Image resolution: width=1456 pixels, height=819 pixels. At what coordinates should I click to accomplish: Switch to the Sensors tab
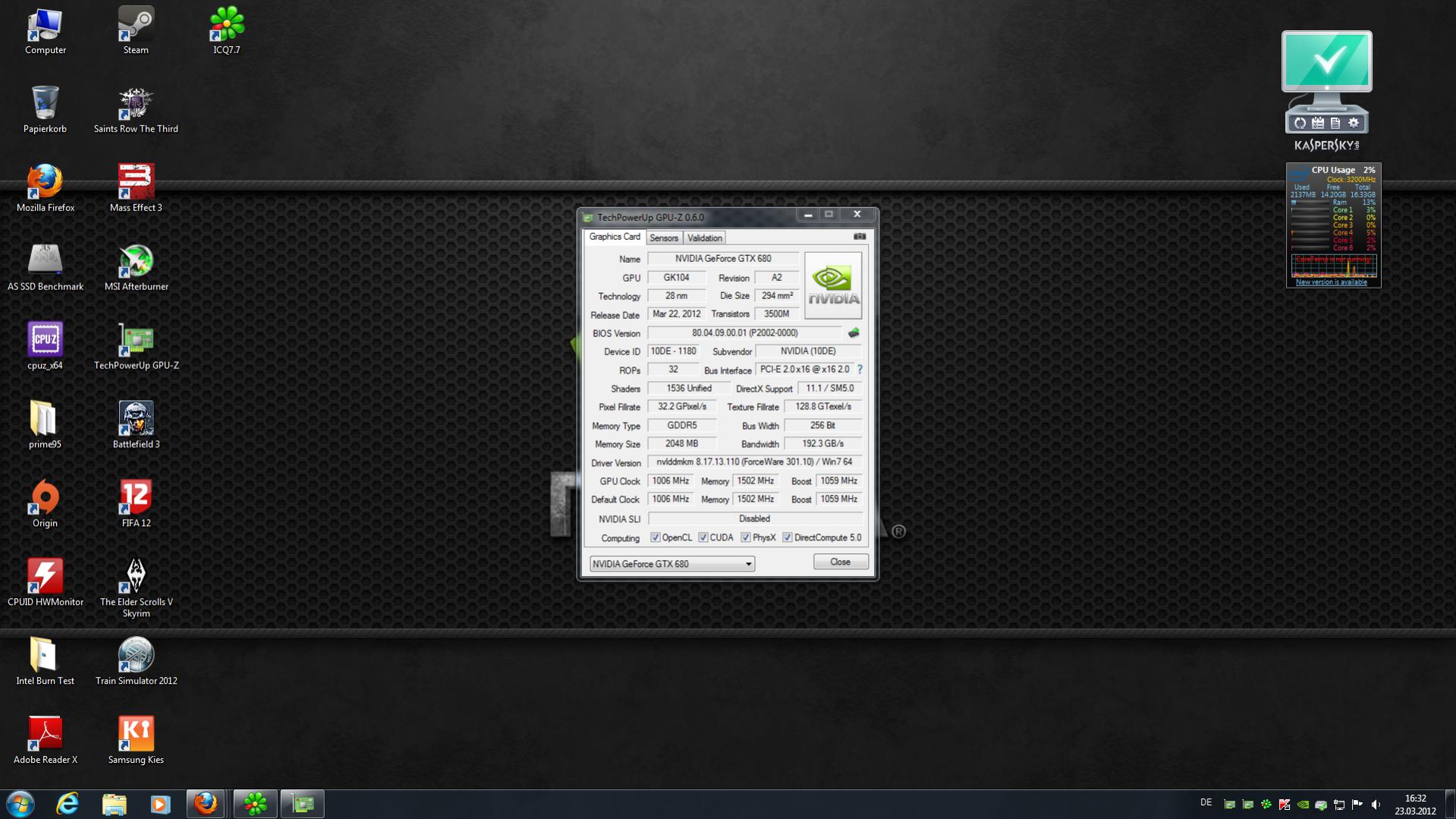point(664,238)
